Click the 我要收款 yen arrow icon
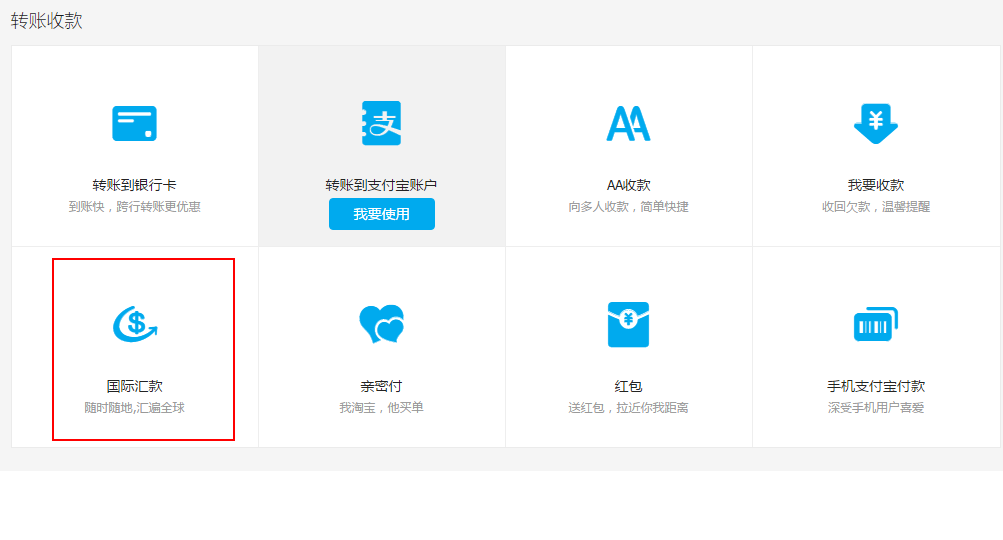The height and width of the screenshot is (540, 1003). click(876, 123)
